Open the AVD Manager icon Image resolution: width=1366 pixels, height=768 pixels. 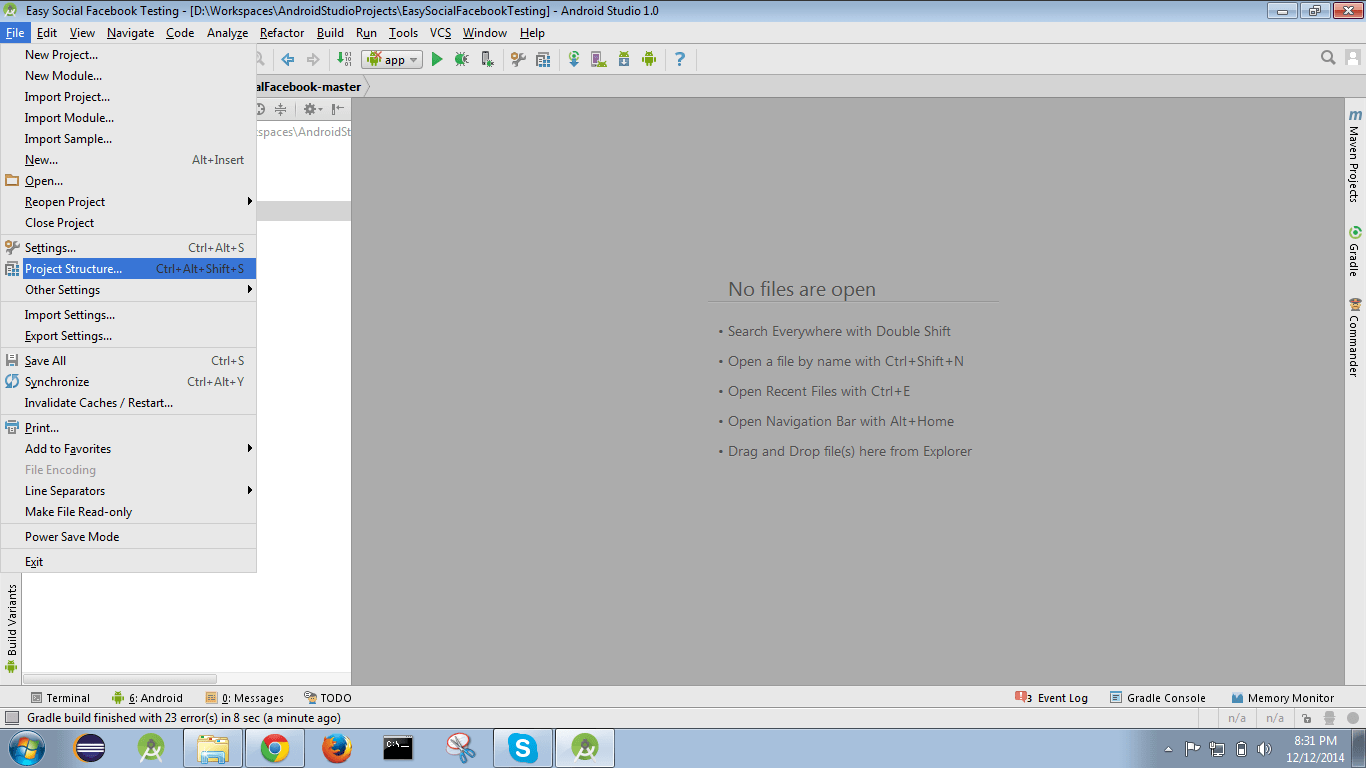click(598, 59)
